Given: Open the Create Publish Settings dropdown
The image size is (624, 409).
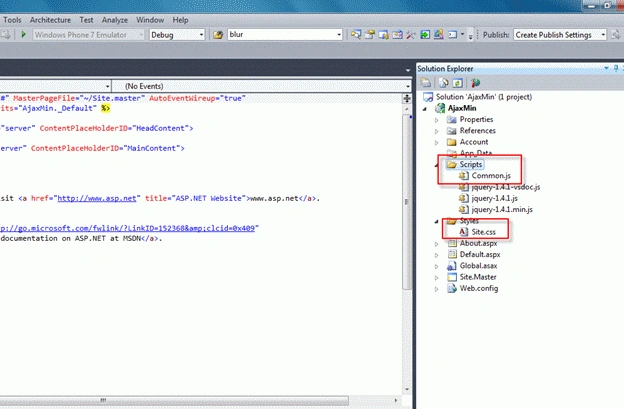Looking at the screenshot, I should click(560, 35).
